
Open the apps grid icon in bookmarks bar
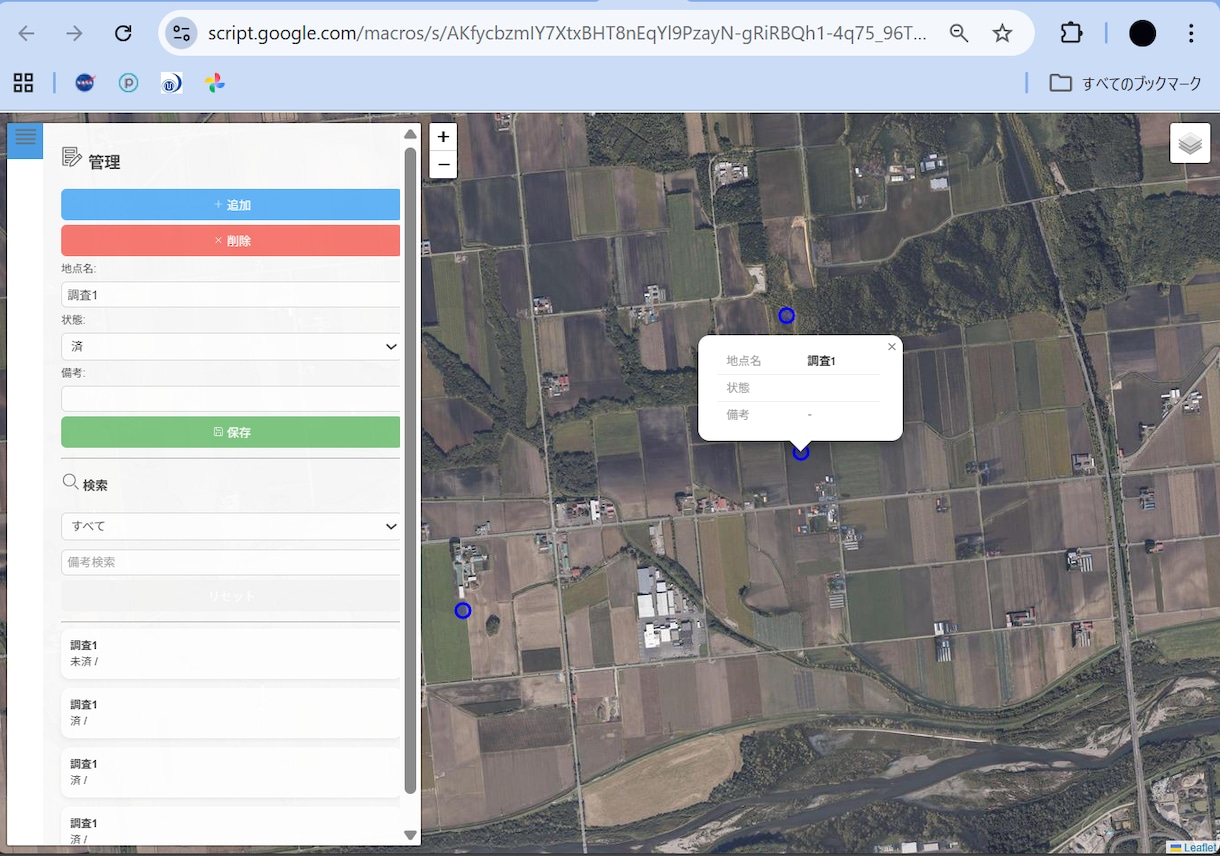[23, 83]
